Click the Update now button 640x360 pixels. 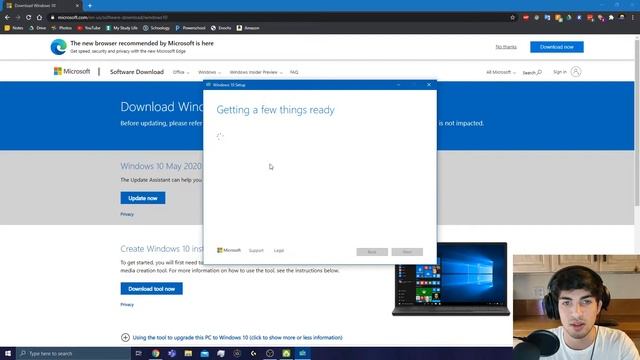[x=143, y=198]
